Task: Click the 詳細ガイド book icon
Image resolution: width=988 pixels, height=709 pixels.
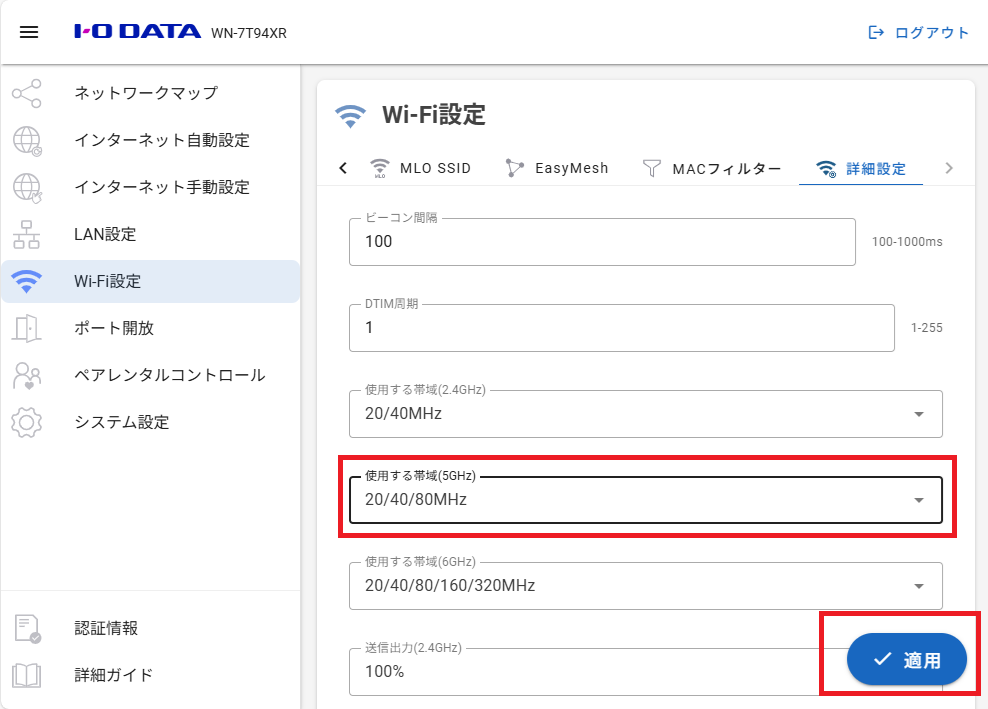Action: (27, 675)
